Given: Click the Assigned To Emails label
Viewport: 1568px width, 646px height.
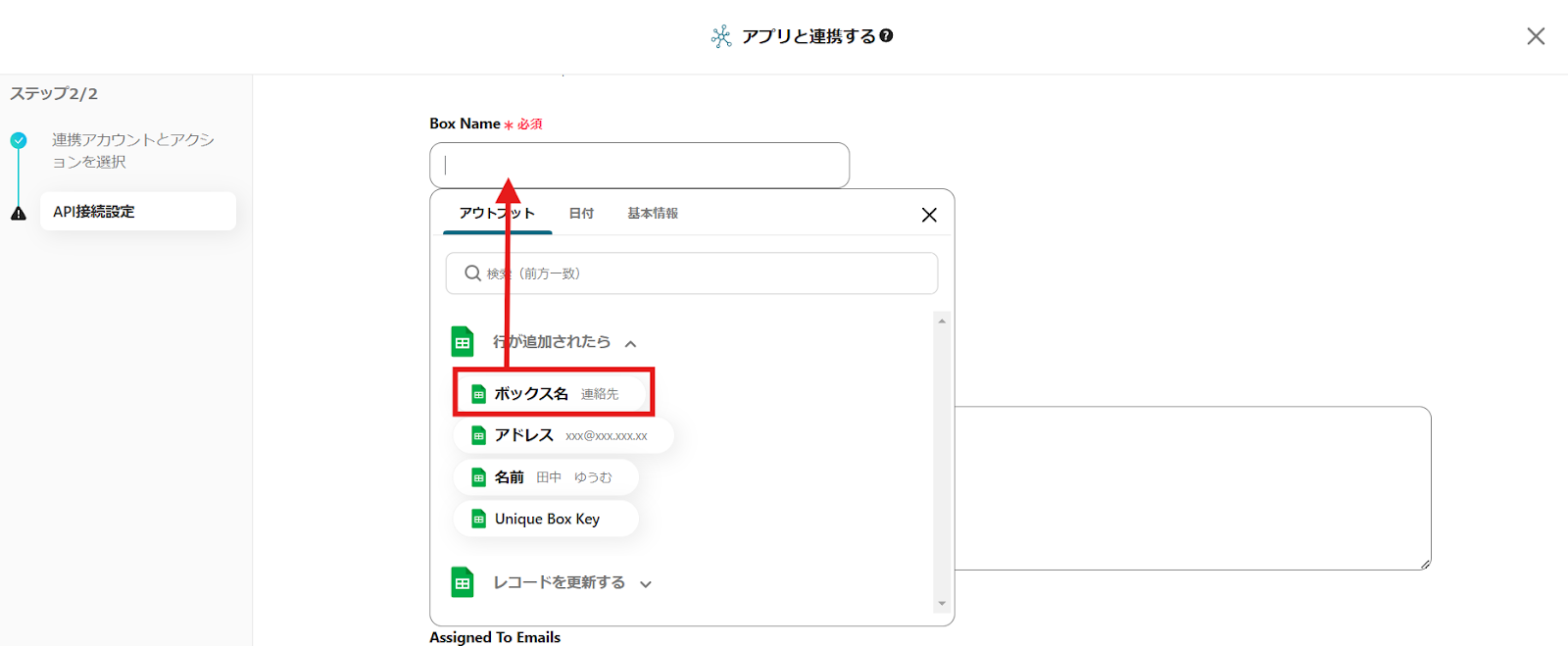Looking at the screenshot, I should click(495, 637).
